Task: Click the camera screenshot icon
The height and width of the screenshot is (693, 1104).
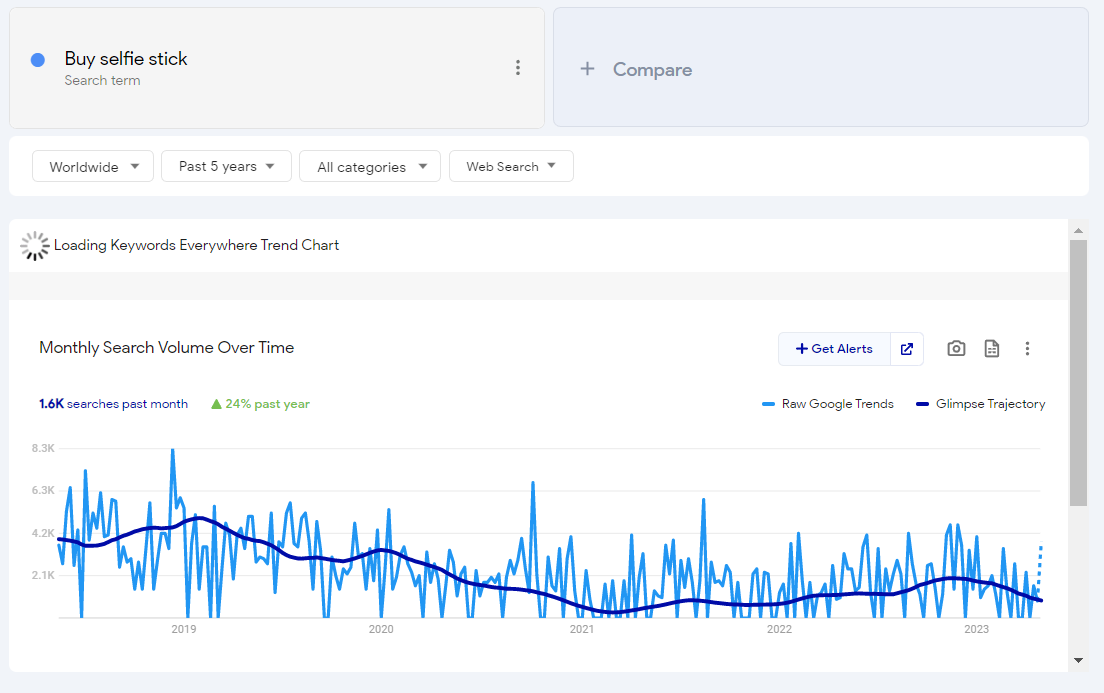Action: [956, 348]
